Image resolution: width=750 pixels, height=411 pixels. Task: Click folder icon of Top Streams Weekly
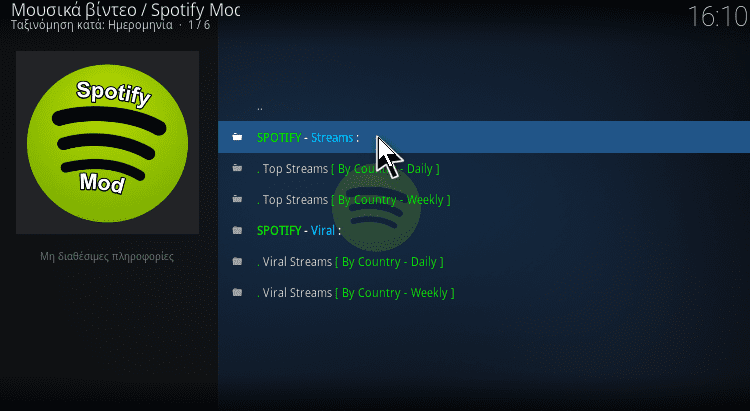[x=237, y=200]
